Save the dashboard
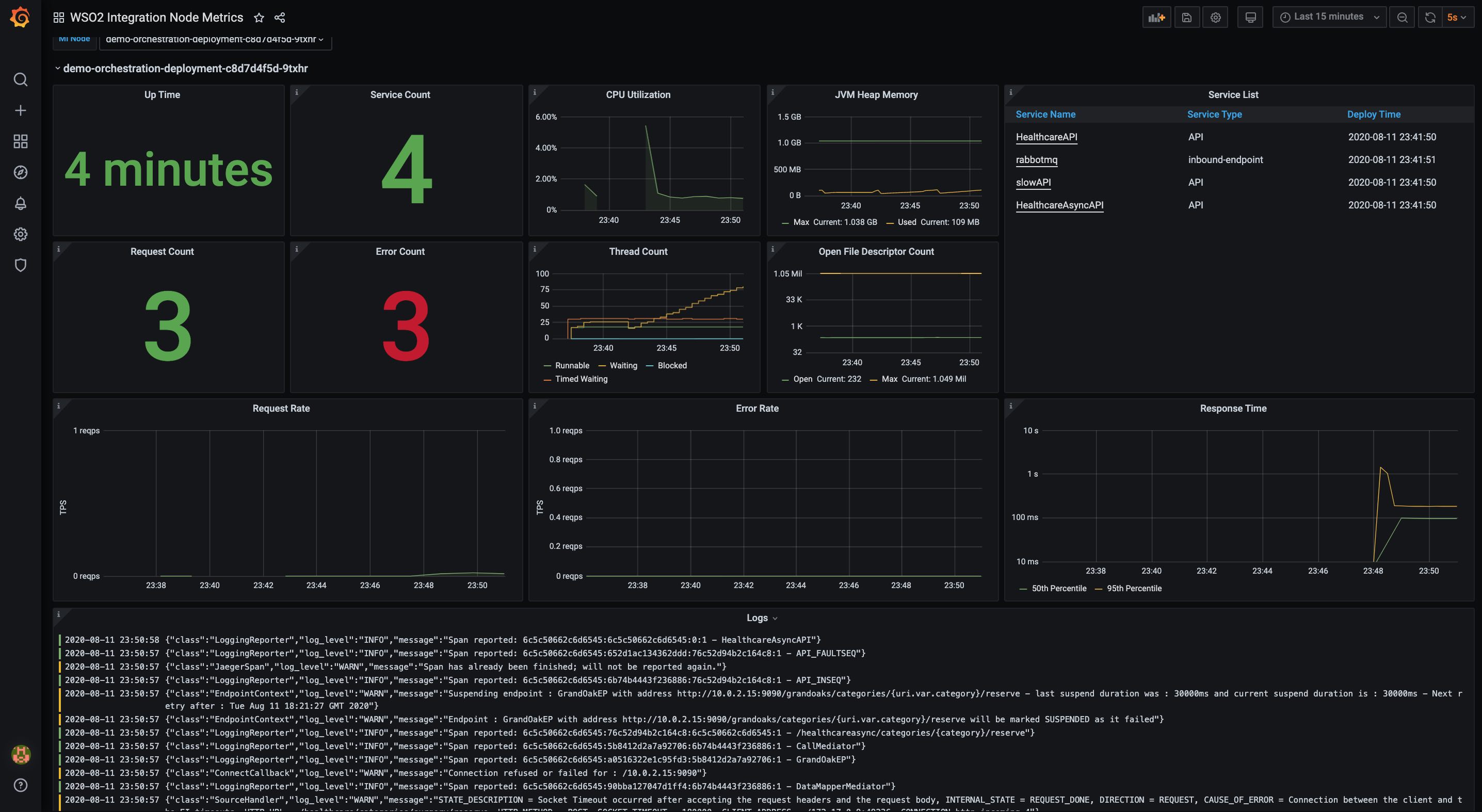 1186,17
